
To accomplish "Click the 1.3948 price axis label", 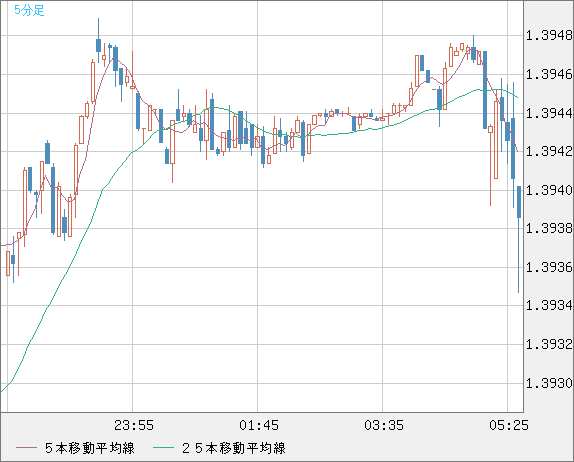I will 549,36.
